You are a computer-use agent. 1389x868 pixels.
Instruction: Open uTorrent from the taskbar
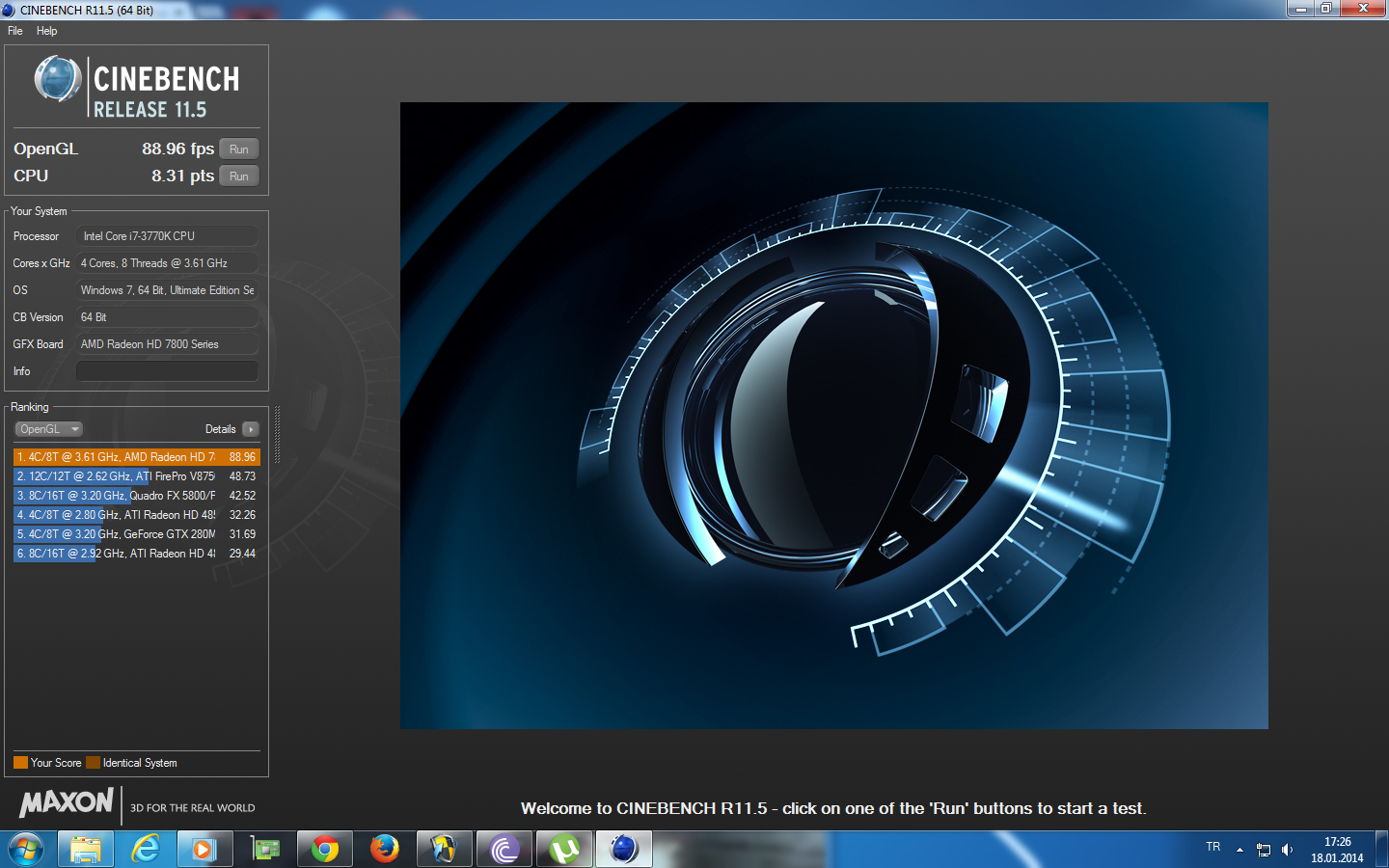[x=564, y=850]
